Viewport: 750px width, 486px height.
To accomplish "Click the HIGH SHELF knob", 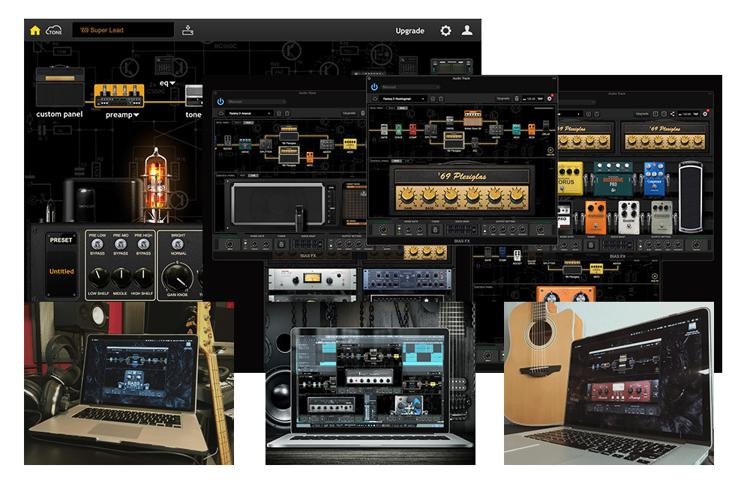I will [143, 277].
